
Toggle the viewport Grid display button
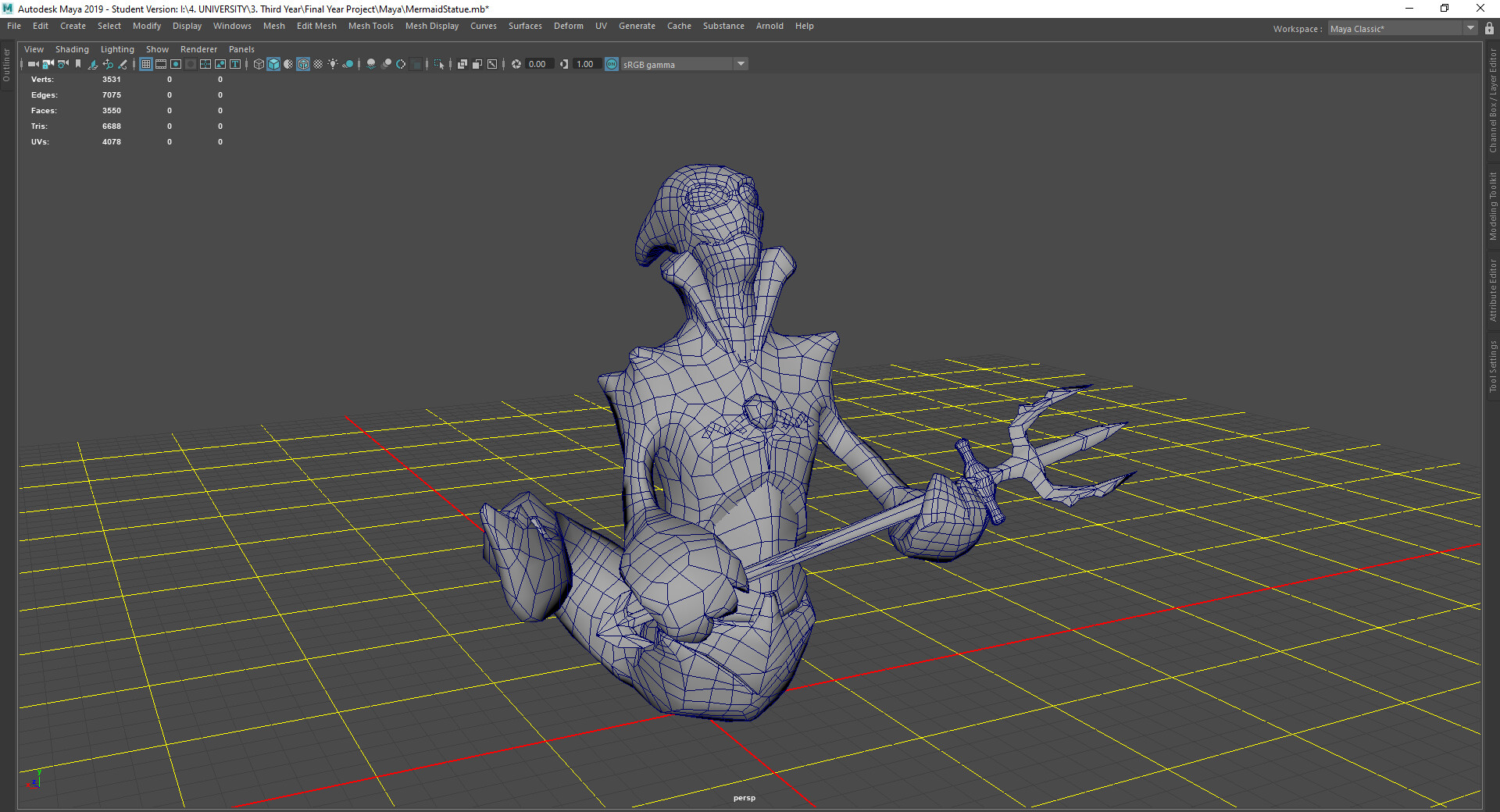tap(146, 64)
